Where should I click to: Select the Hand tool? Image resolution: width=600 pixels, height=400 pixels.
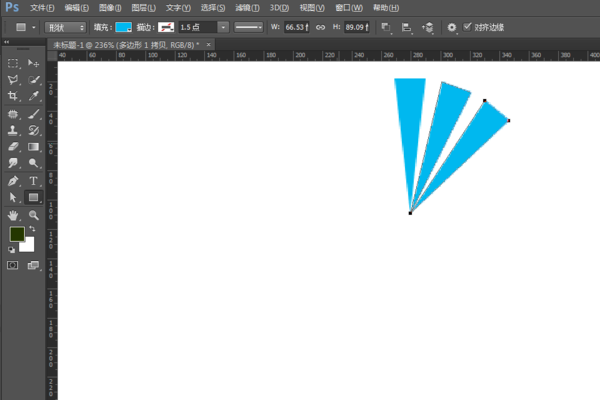[x=14, y=214]
